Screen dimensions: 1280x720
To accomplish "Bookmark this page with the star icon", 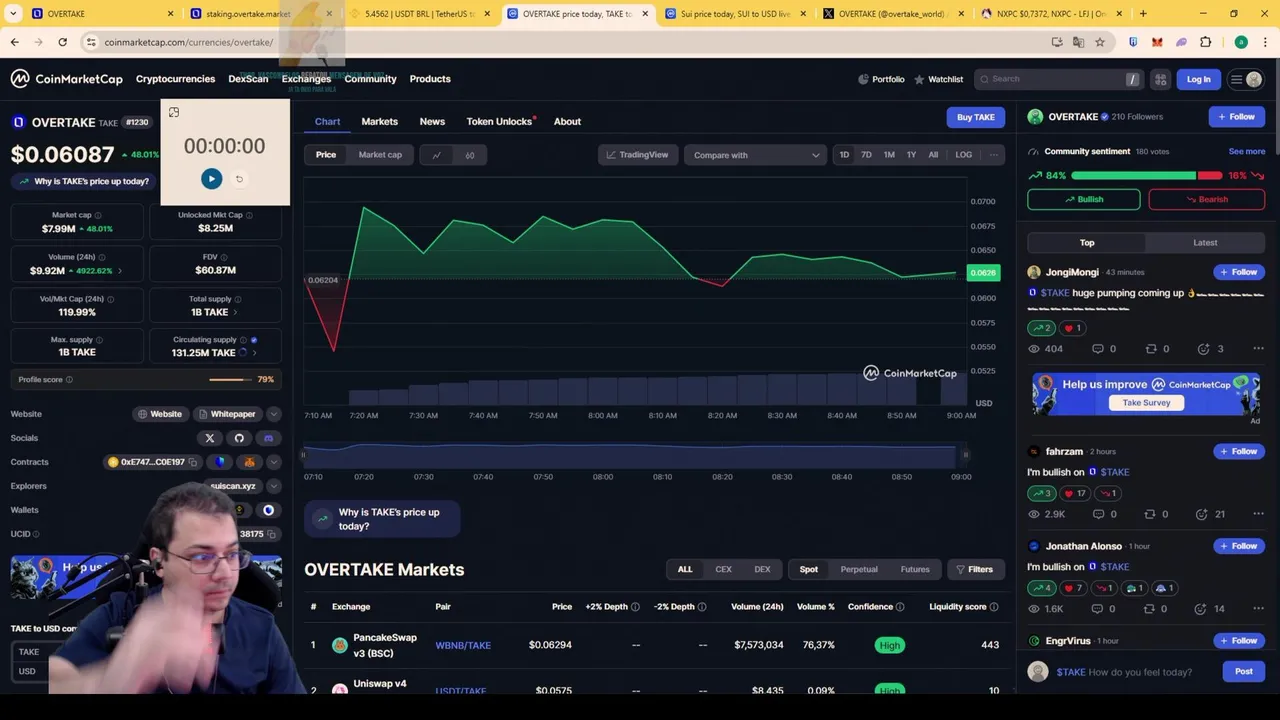I will pos(1100,42).
